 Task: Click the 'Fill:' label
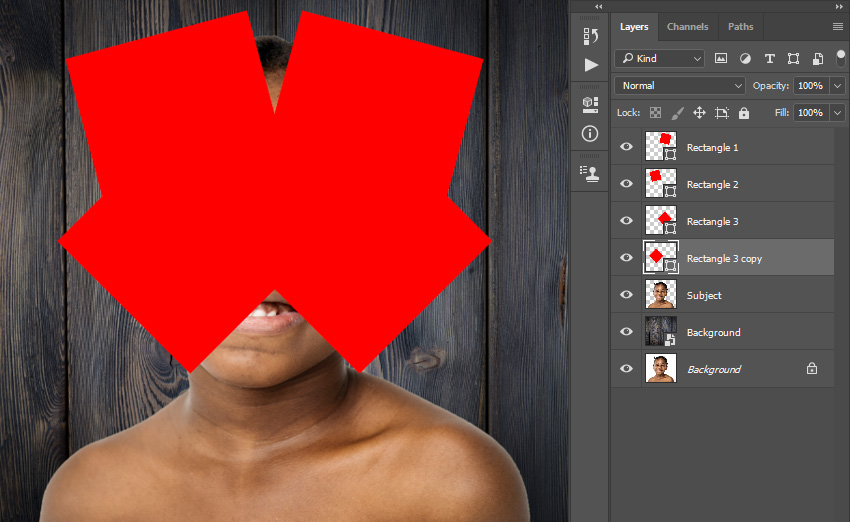pos(782,113)
